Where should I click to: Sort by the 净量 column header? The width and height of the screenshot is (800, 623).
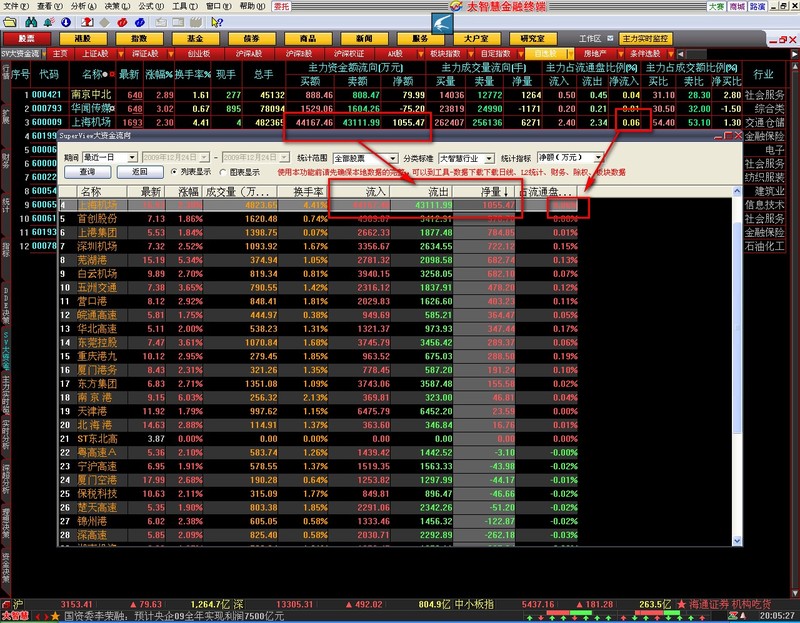[x=484, y=192]
